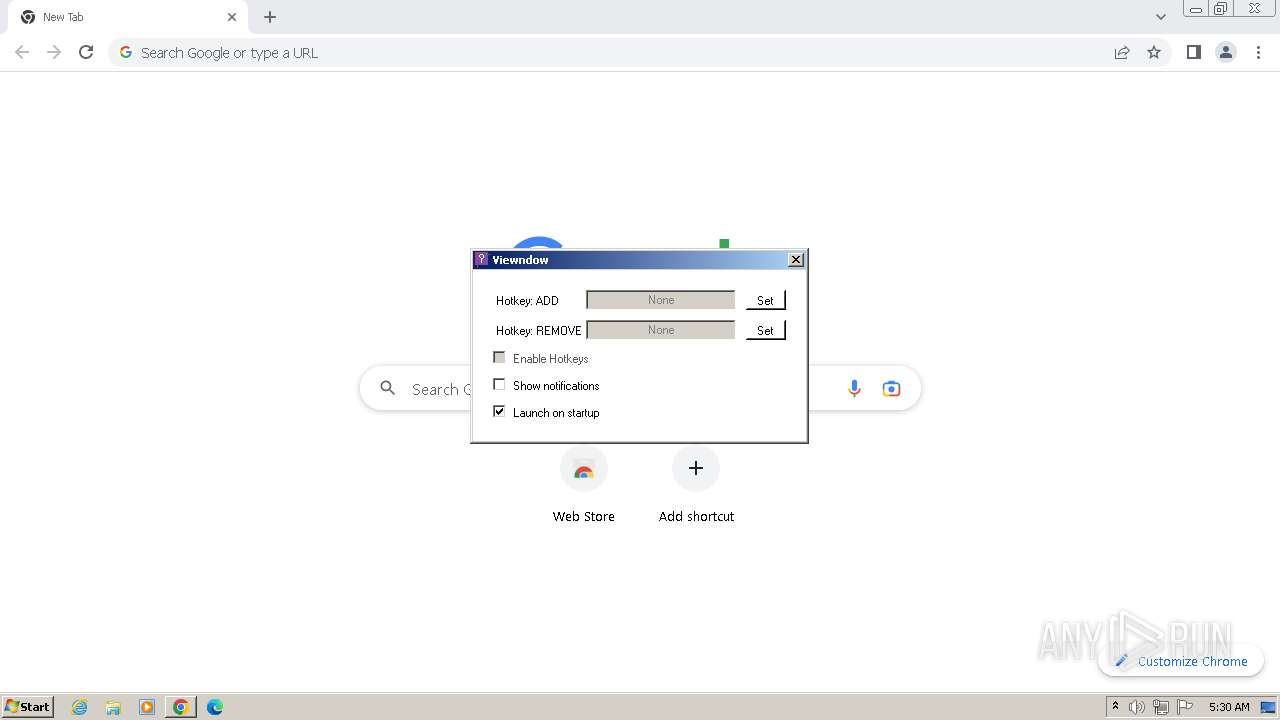Open a new tab with plus button
1280x720 pixels.
270,17
